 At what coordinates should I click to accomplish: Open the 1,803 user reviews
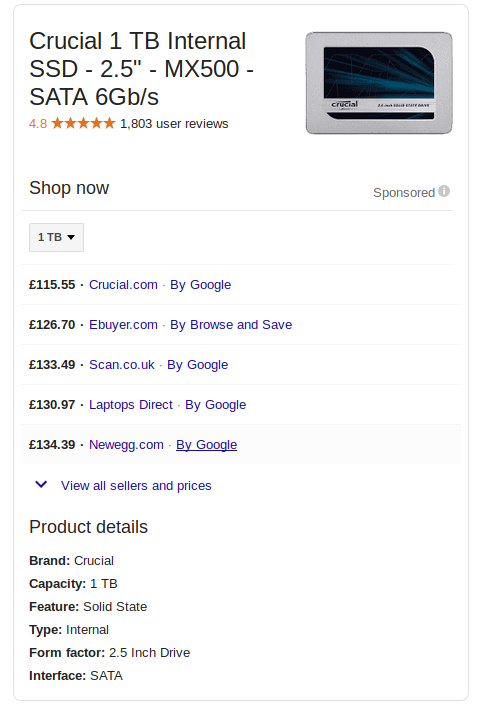click(174, 124)
